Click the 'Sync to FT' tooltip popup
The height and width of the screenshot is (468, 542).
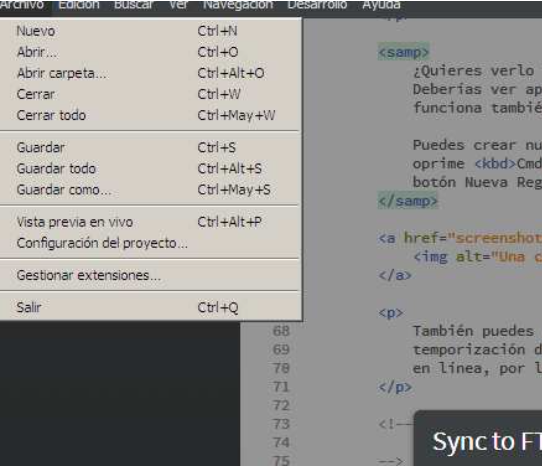click(x=478, y=439)
